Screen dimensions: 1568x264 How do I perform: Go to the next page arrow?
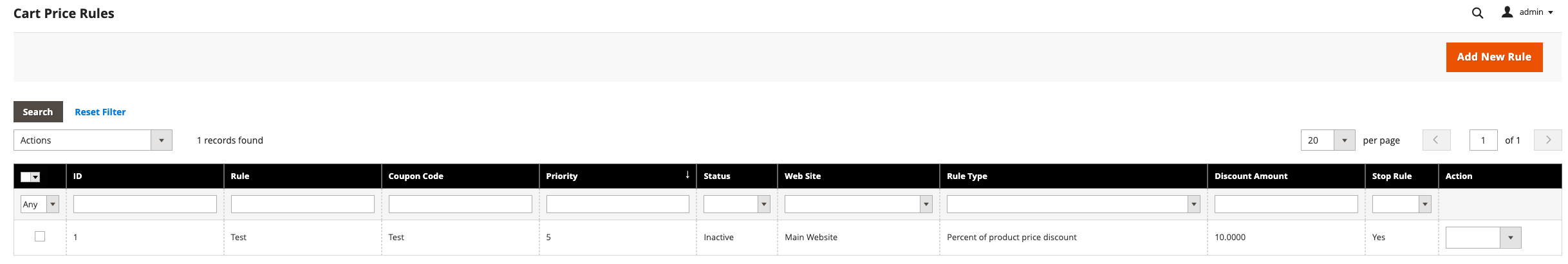[x=1548, y=140]
